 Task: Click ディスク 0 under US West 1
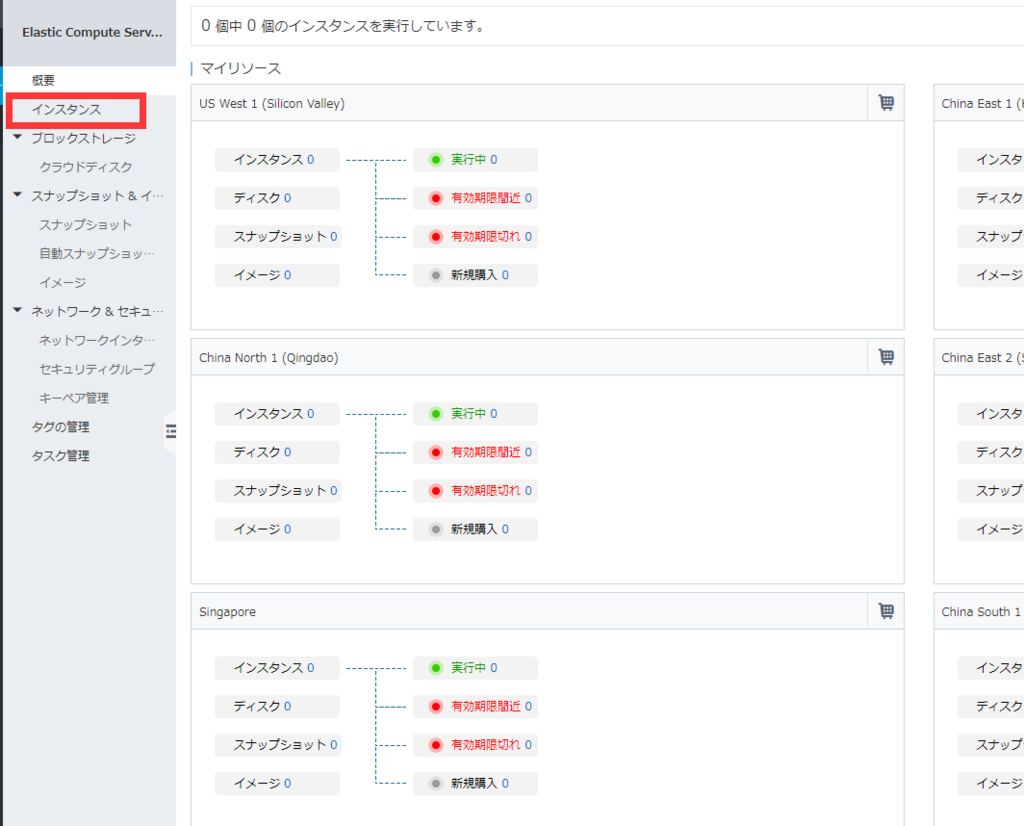pyautogui.click(x=277, y=198)
